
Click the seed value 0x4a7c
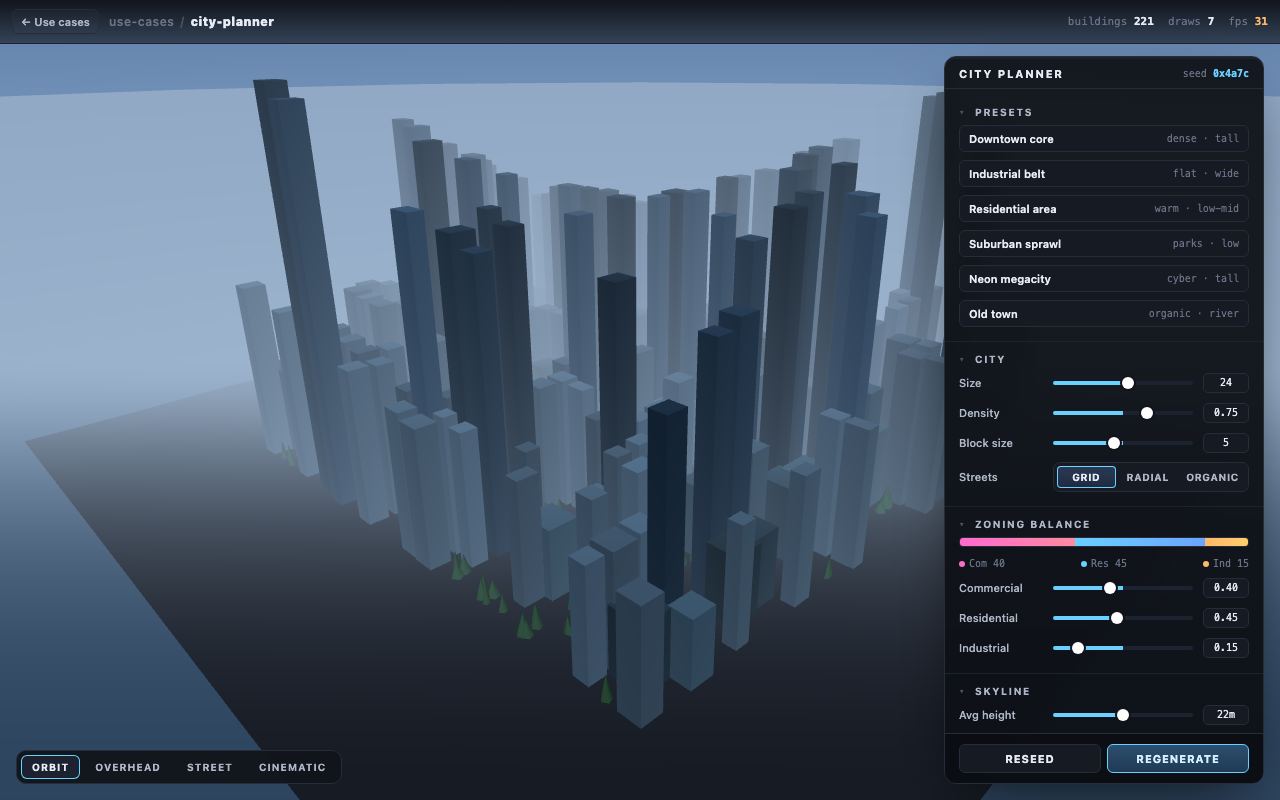point(1231,74)
